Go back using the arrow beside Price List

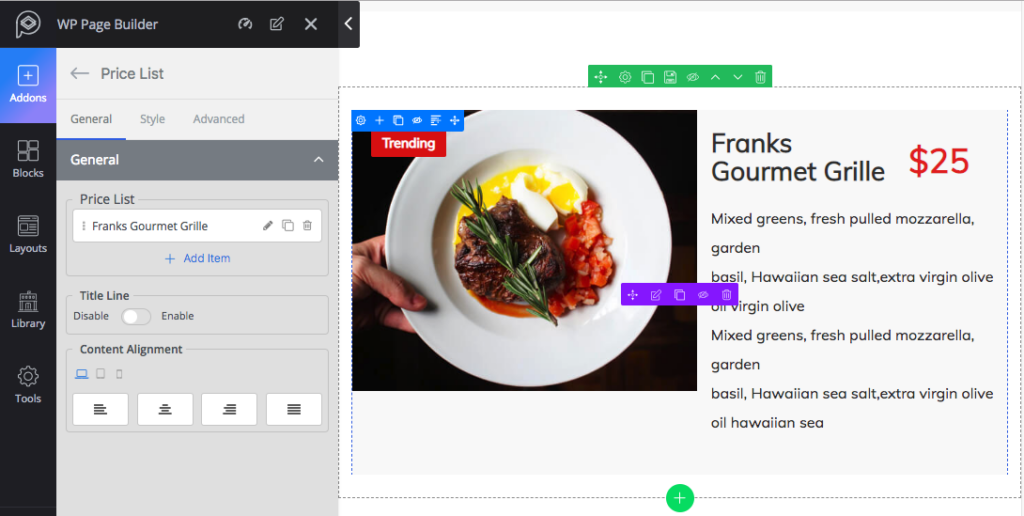[80, 73]
